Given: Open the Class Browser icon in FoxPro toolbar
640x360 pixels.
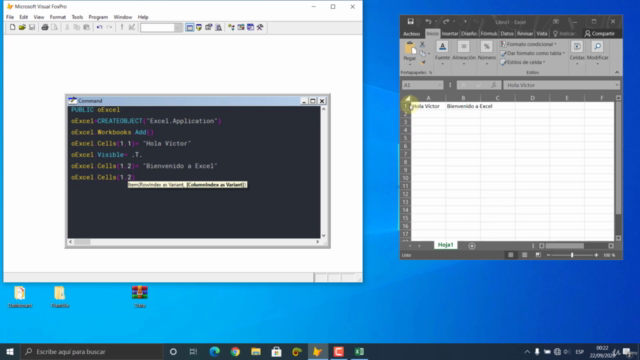Looking at the screenshot, I should (x=231, y=27).
